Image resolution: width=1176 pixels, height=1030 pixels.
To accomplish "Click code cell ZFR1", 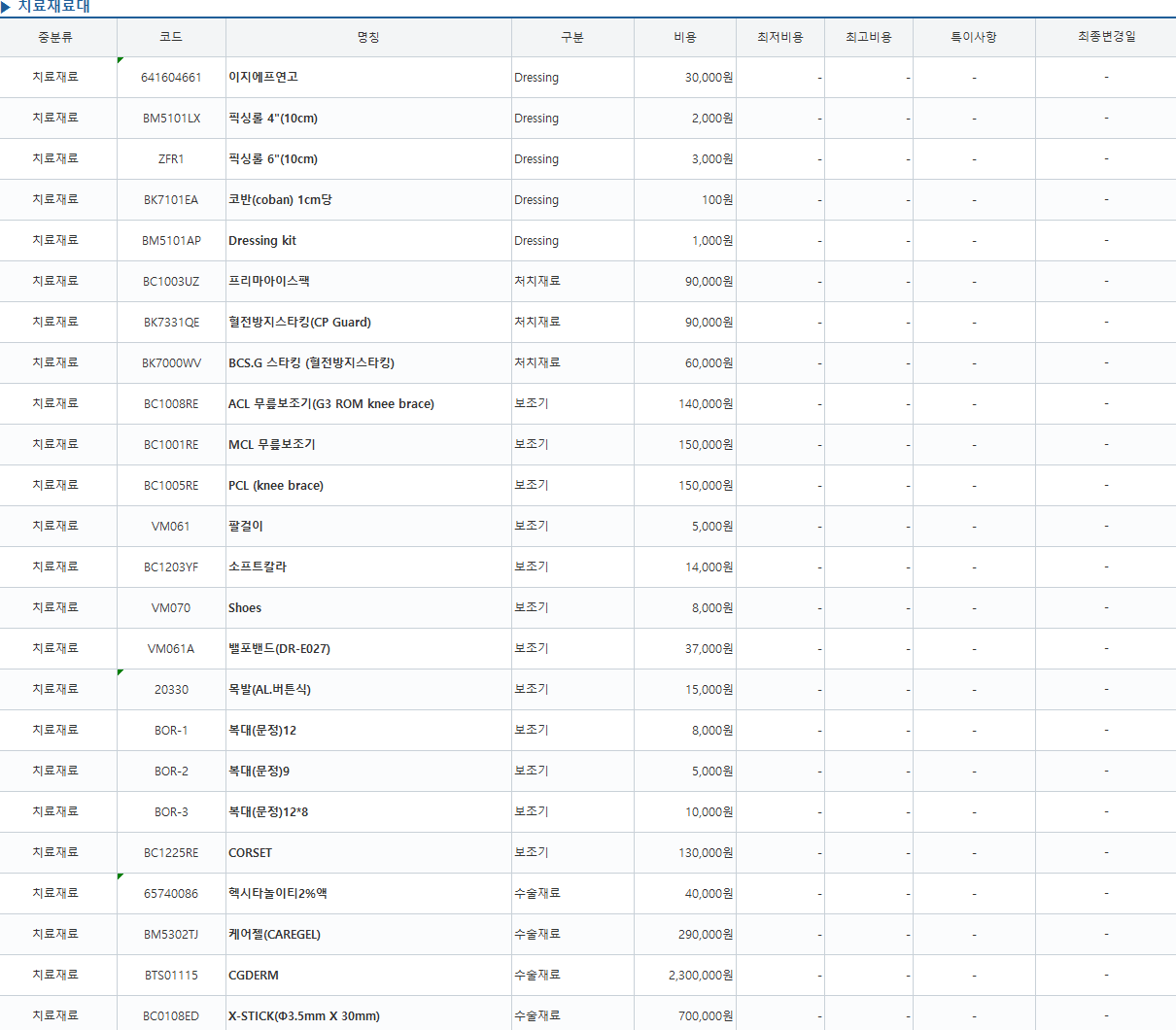I will coord(171,159).
